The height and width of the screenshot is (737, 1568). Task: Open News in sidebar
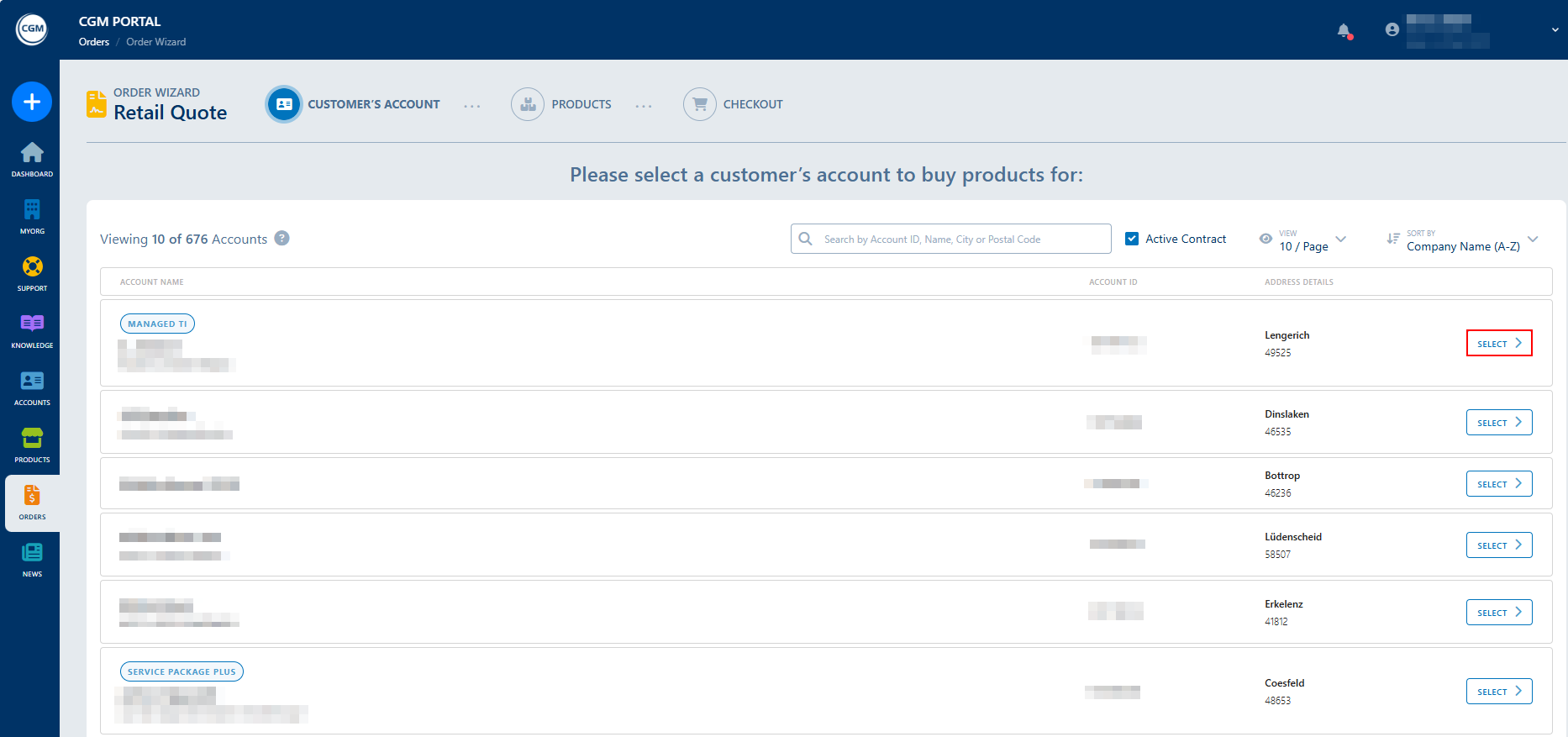[32, 559]
